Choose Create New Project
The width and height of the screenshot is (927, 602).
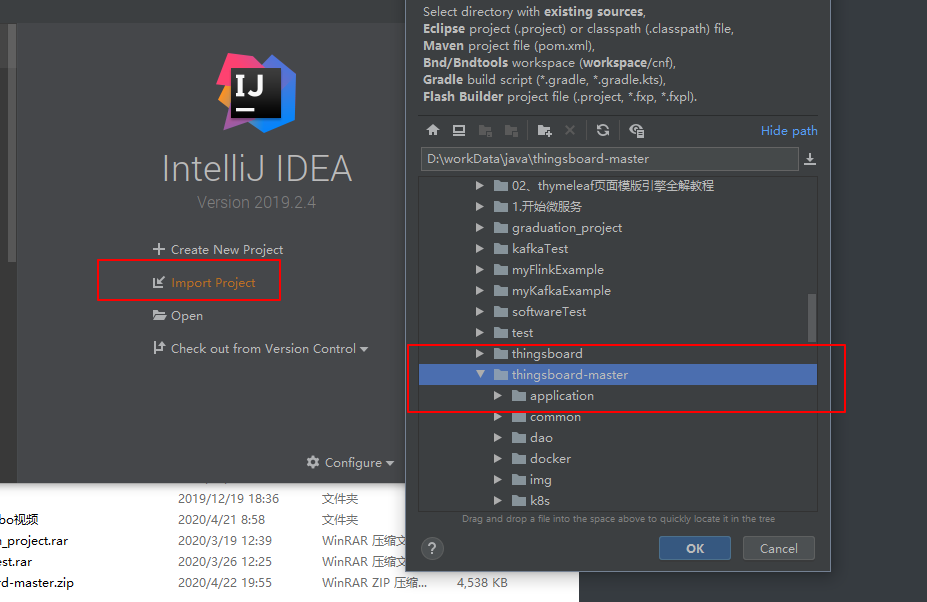click(227, 250)
